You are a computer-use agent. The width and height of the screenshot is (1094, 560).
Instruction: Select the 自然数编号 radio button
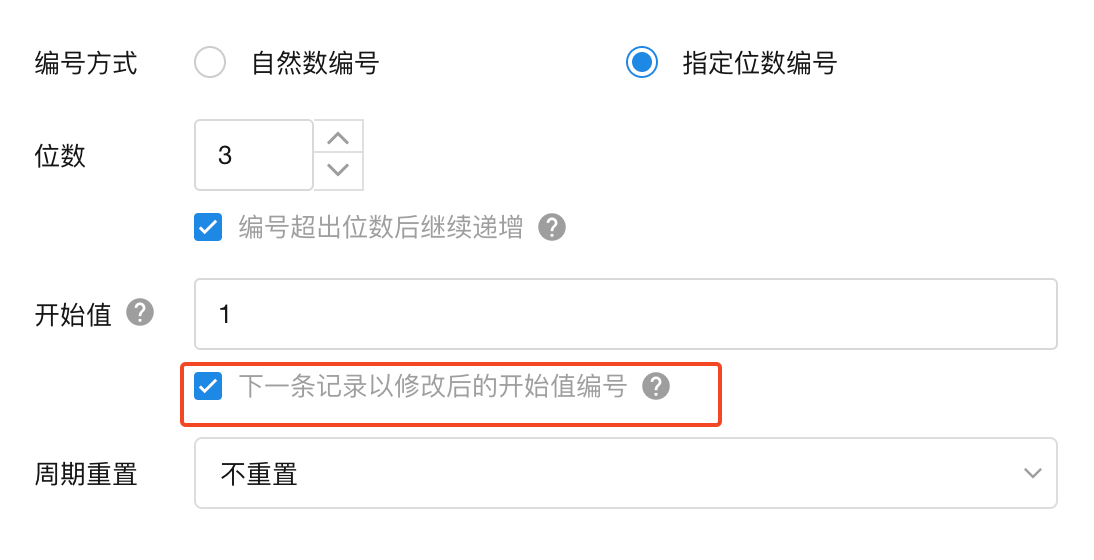click(x=210, y=64)
